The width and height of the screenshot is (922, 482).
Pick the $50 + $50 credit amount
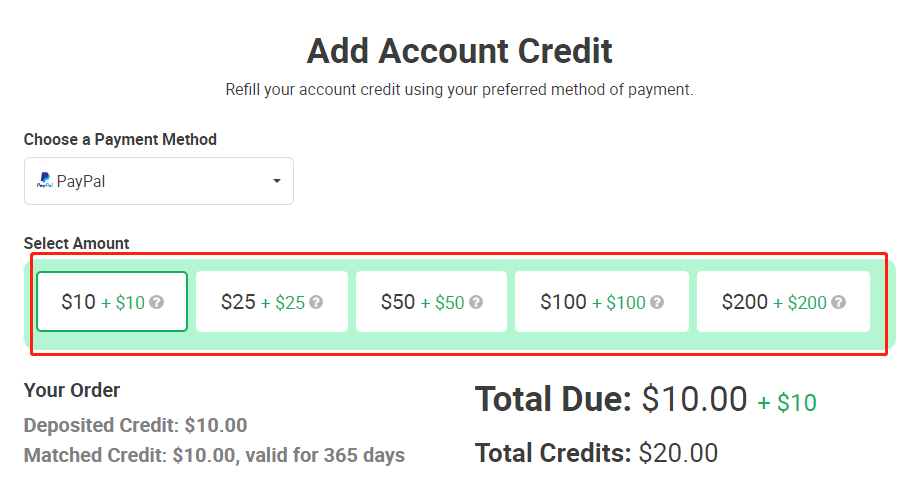coord(432,302)
